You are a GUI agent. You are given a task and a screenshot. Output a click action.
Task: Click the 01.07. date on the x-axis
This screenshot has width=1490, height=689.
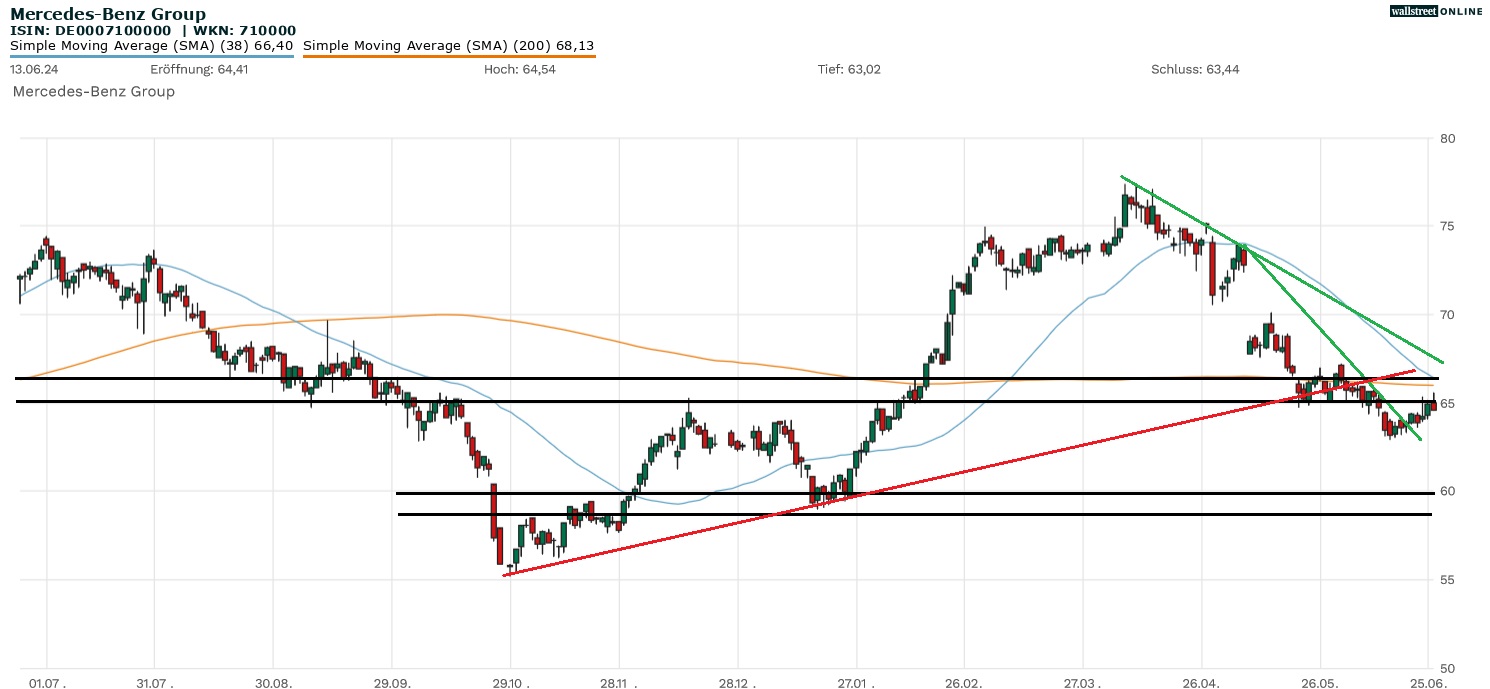[47, 682]
